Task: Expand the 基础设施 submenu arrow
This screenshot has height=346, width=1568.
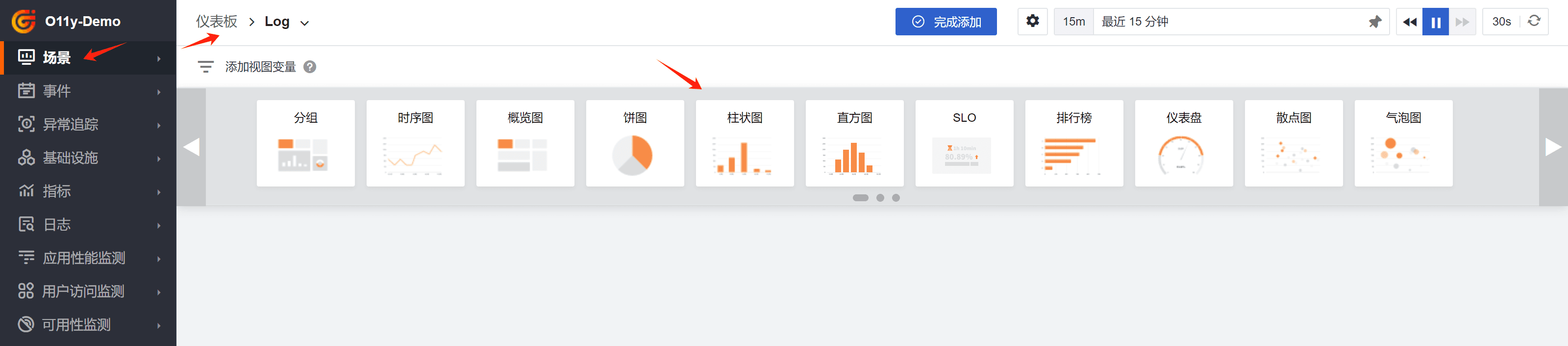Action: pyautogui.click(x=159, y=159)
